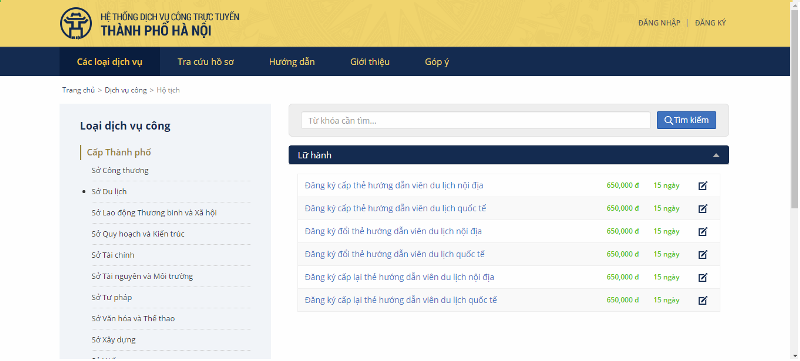Go to Dịch vụ công breadcrumb
This screenshot has width=800, height=361.
[x=126, y=90]
